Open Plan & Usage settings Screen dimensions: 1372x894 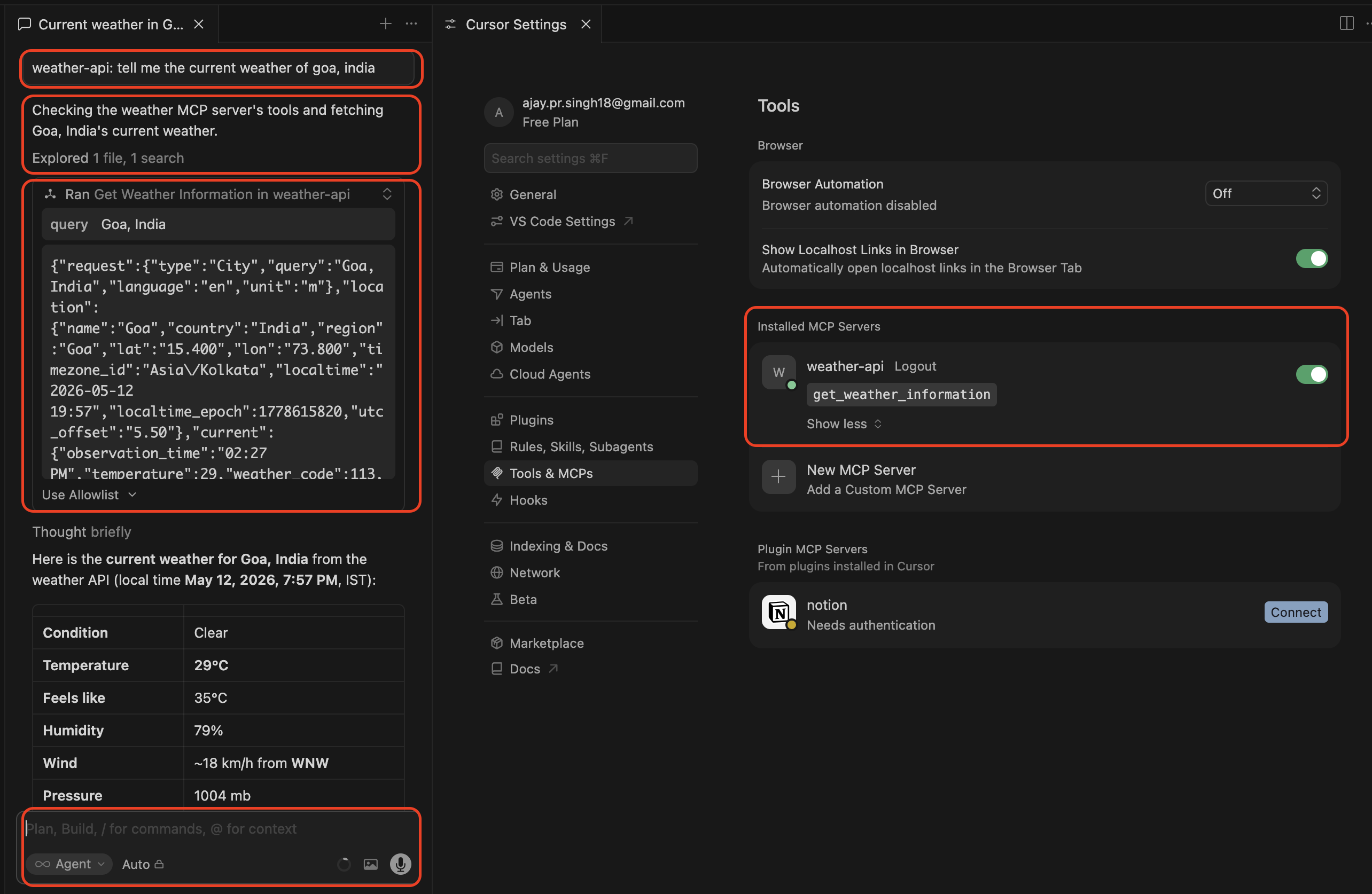590,267
